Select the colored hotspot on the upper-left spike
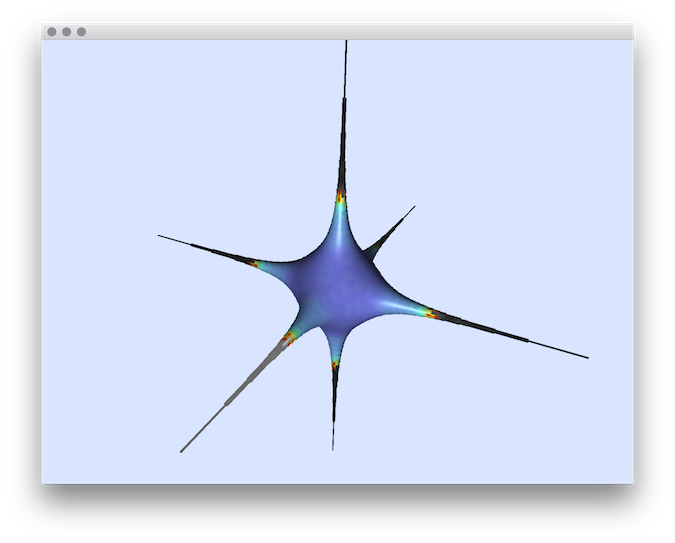This screenshot has height=543, width=675. (x=256, y=263)
